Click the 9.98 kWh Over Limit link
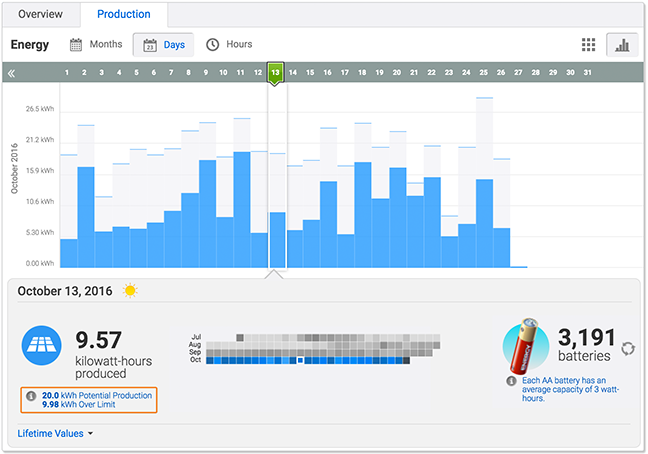Viewport: 648px width, 454px height. 79,404
